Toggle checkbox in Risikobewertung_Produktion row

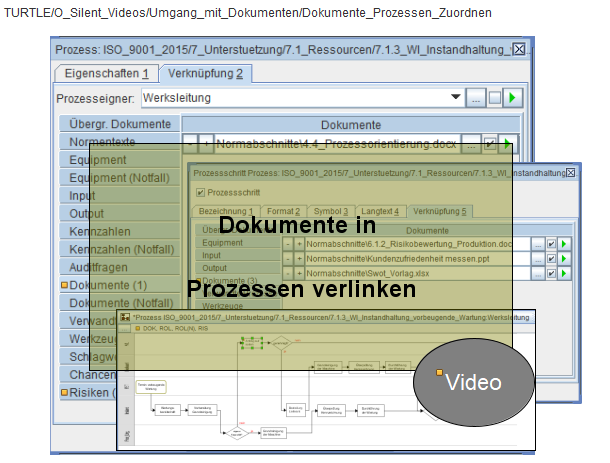pyautogui.click(x=551, y=244)
